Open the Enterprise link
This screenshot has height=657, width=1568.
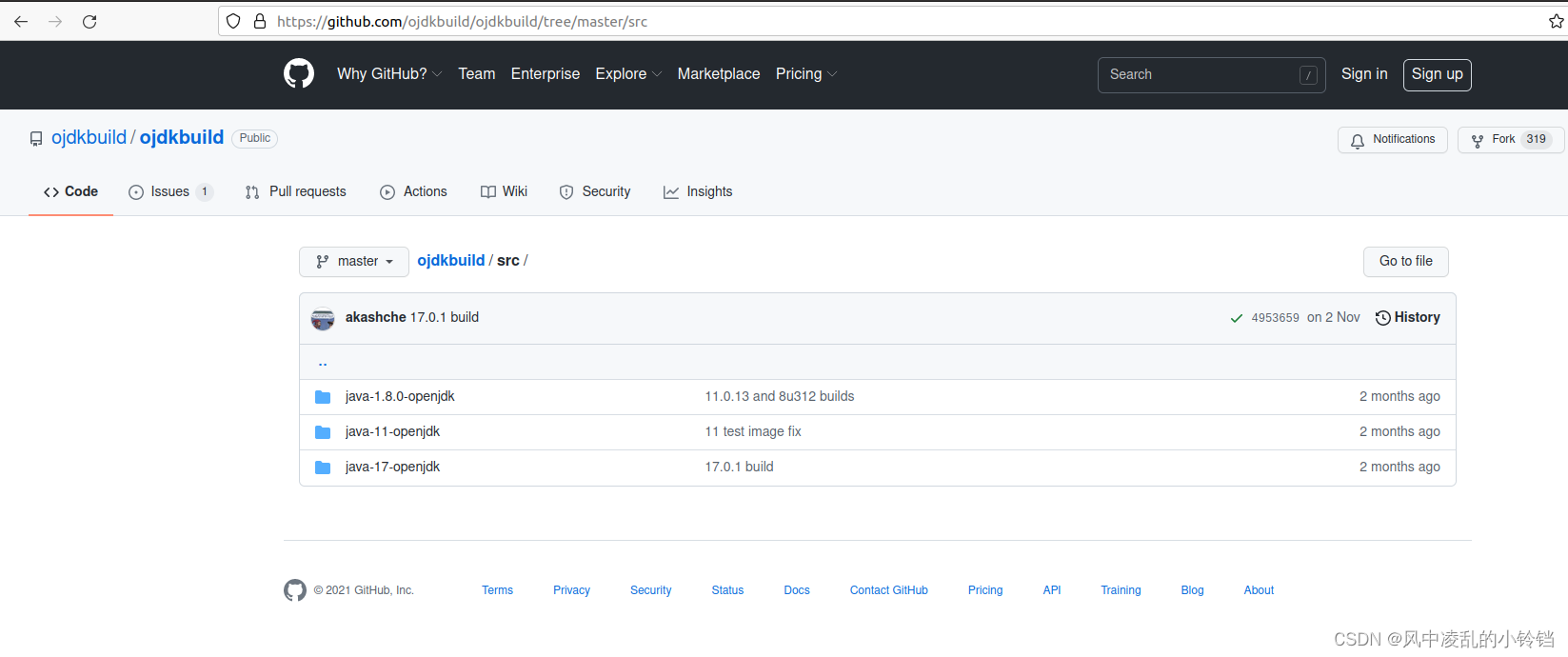(546, 73)
